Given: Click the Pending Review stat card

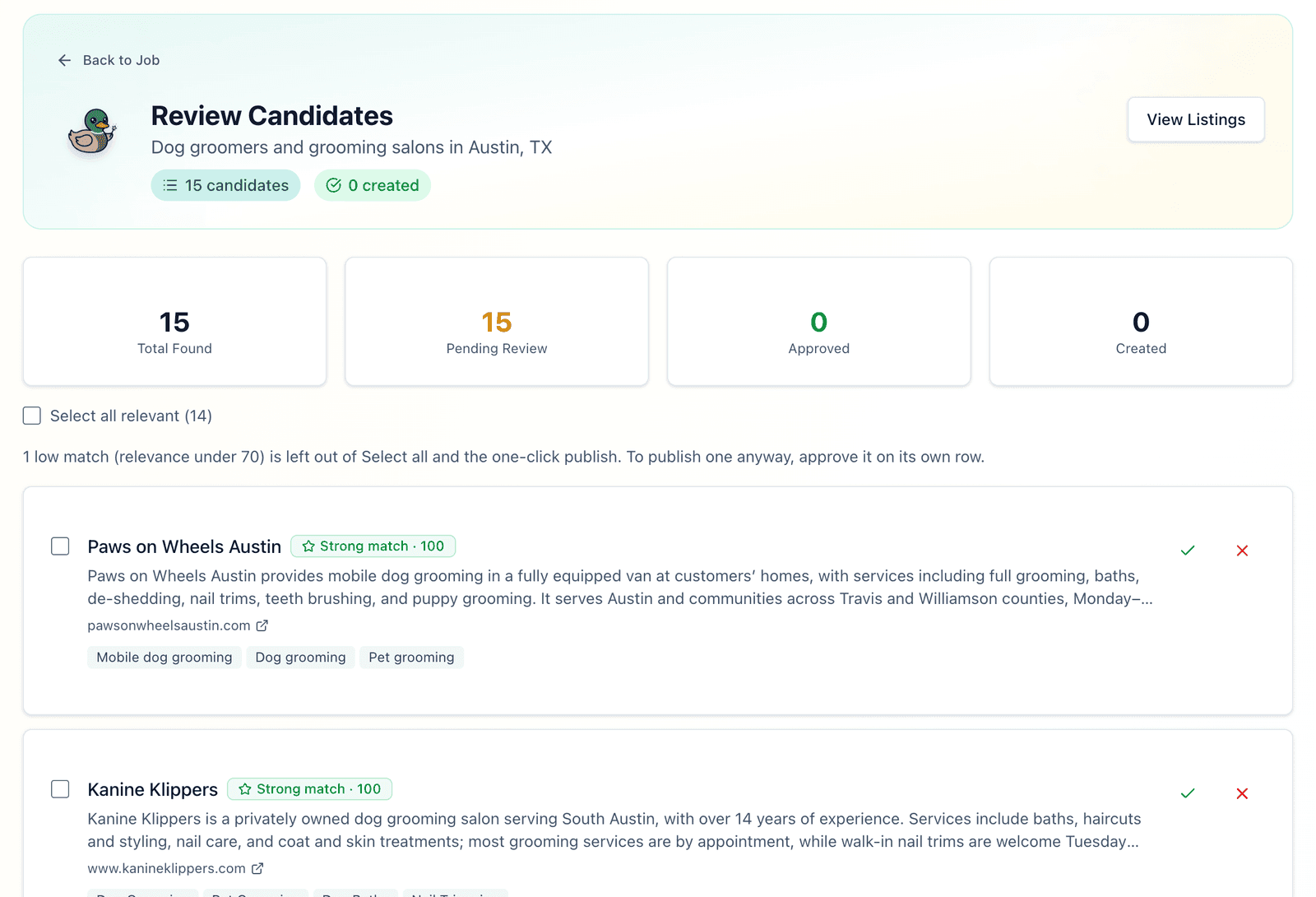Looking at the screenshot, I should pos(497,322).
